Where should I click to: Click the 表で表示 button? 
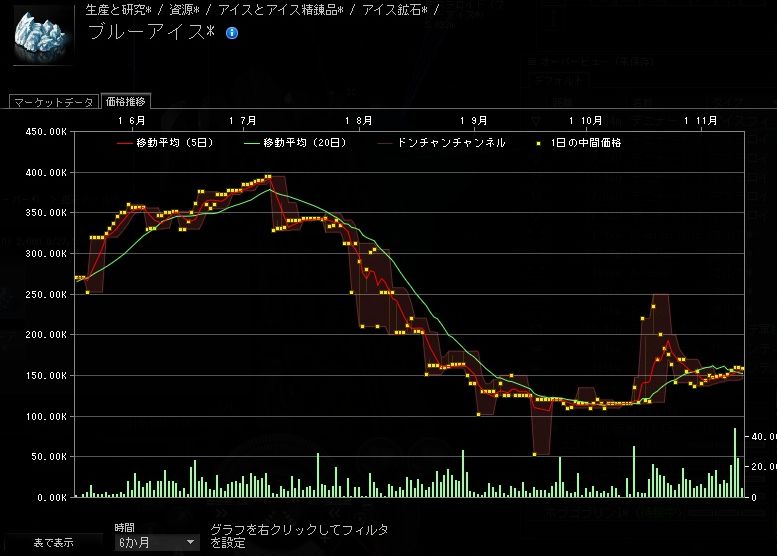pyautogui.click(x=53, y=543)
